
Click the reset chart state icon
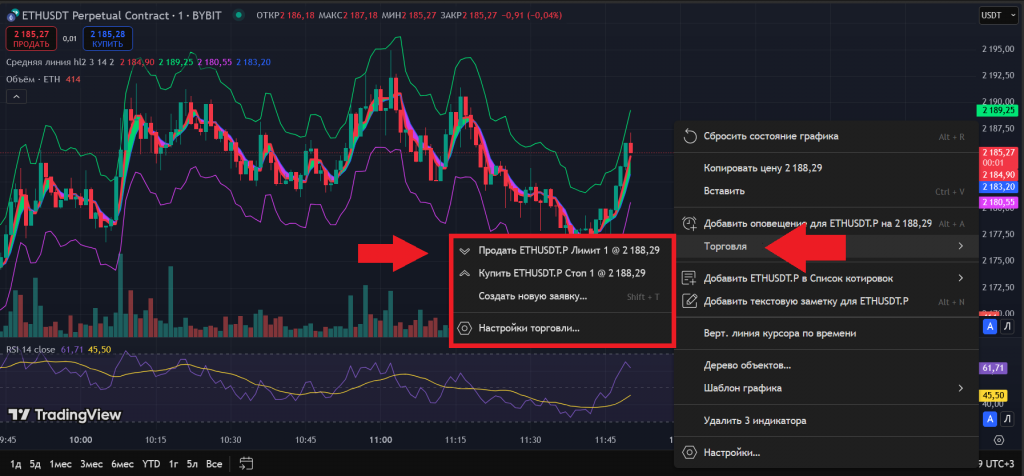688,136
